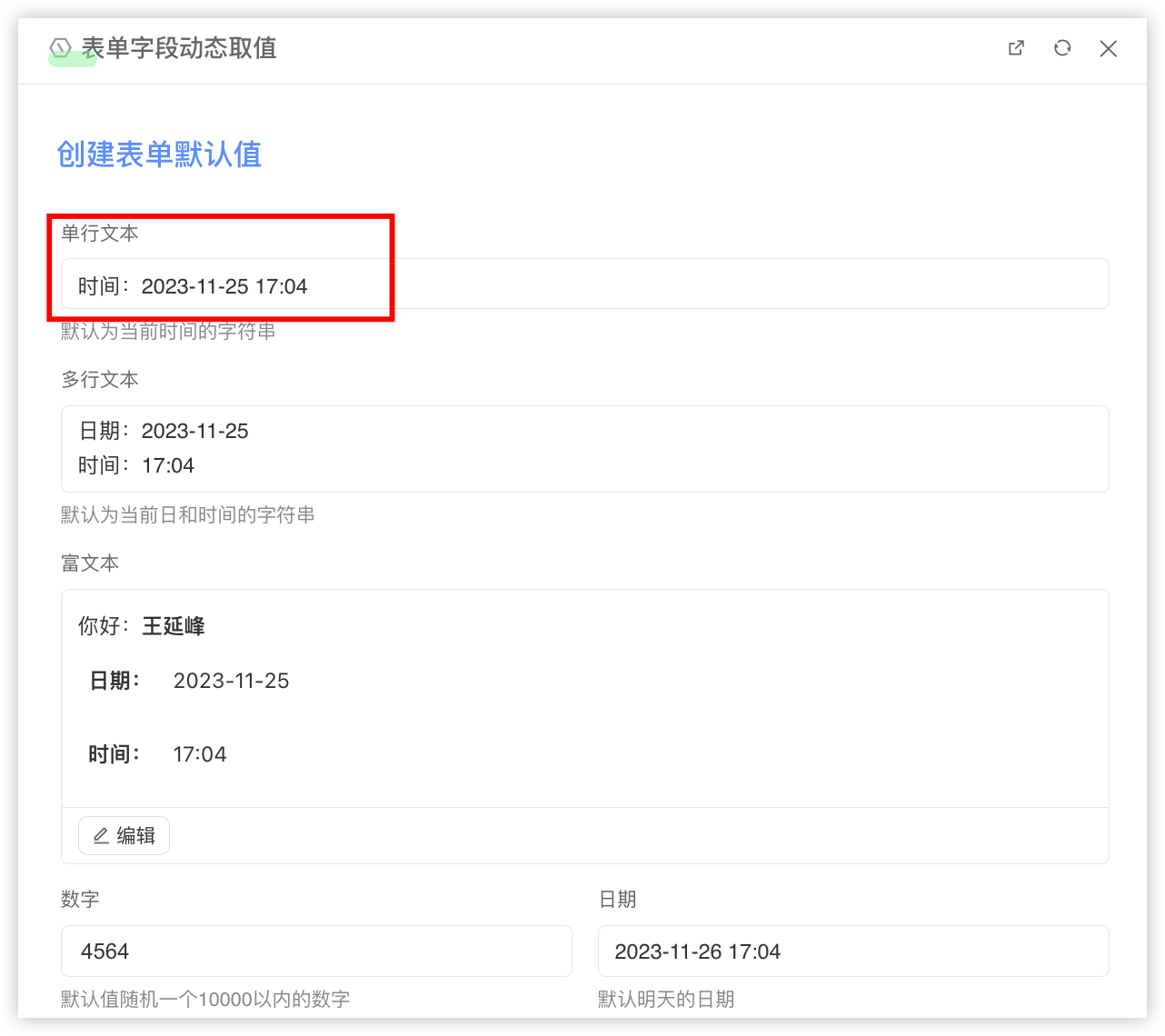Image resolution: width=1165 pixels, height=1036 pixels.
Task: Click the hint 默认值随机一个10000以内的数字
Action: click(x=205, y=1000)
